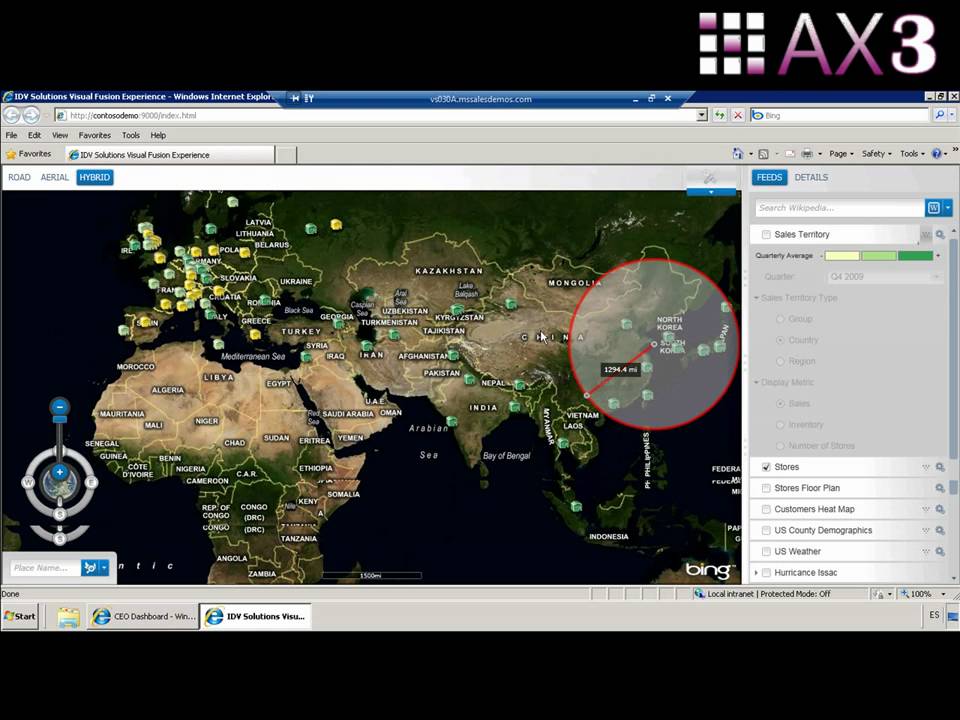Expand the Stores feed options chevron
Screen dimensions: 960x720
pos(926,467)
